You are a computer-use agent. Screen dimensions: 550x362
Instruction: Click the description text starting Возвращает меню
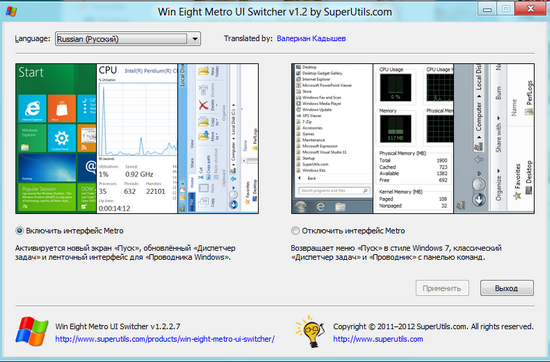(x=396, y=253)
